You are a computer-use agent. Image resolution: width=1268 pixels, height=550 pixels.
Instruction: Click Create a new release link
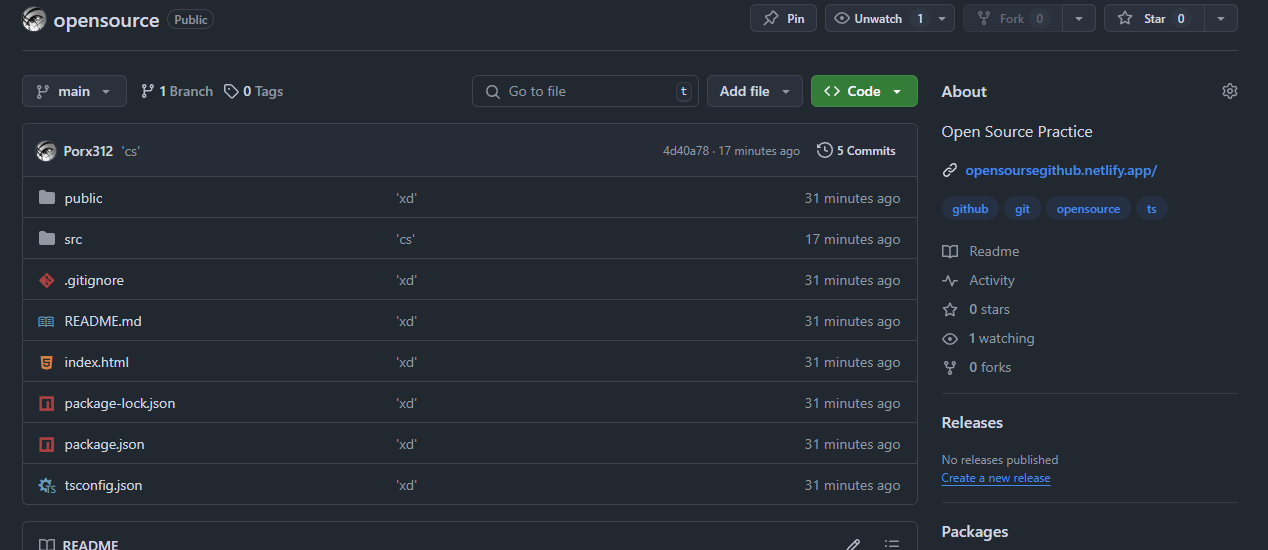pos(996,478)
